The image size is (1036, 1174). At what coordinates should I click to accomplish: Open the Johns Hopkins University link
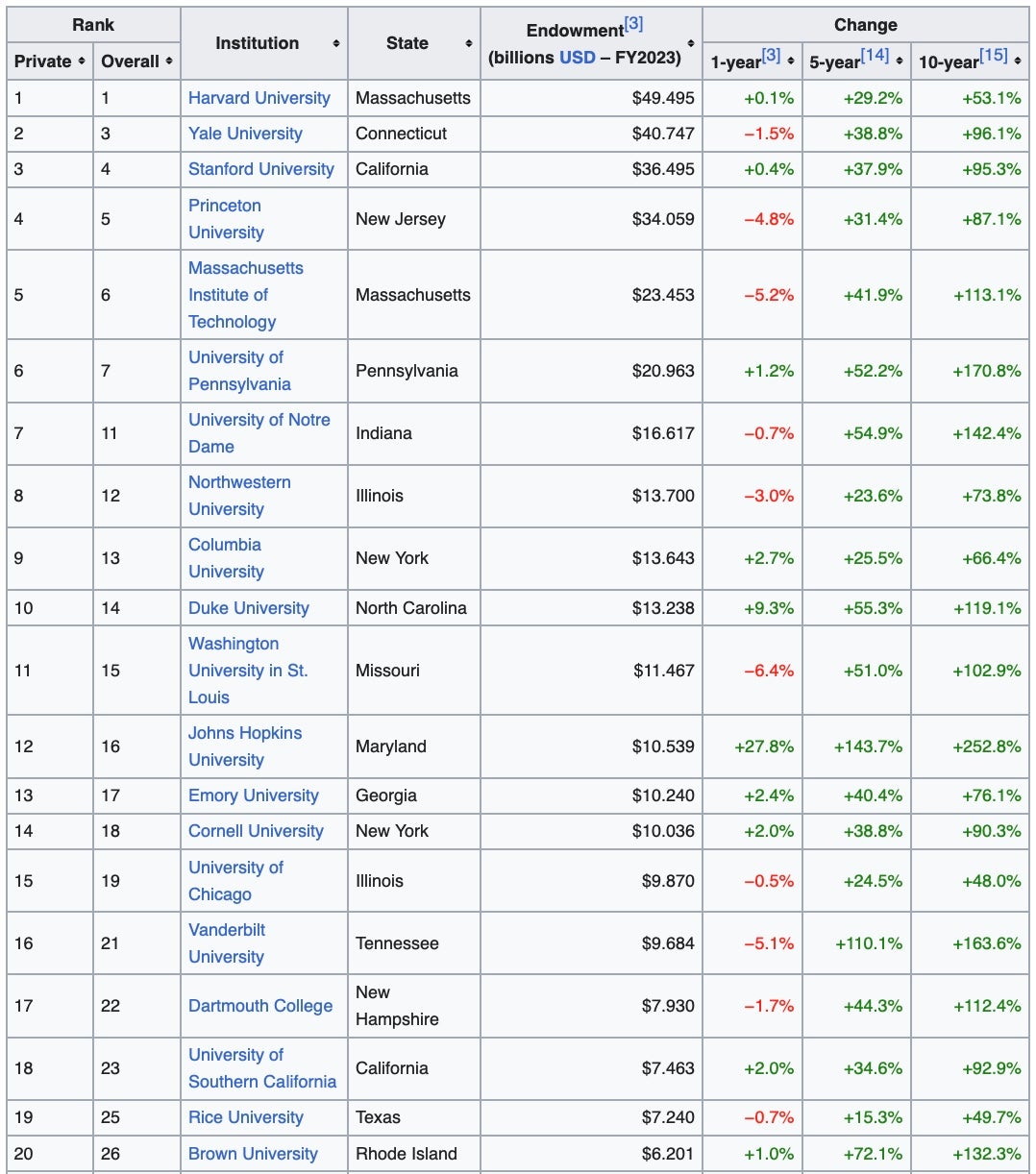coord(244,746)
